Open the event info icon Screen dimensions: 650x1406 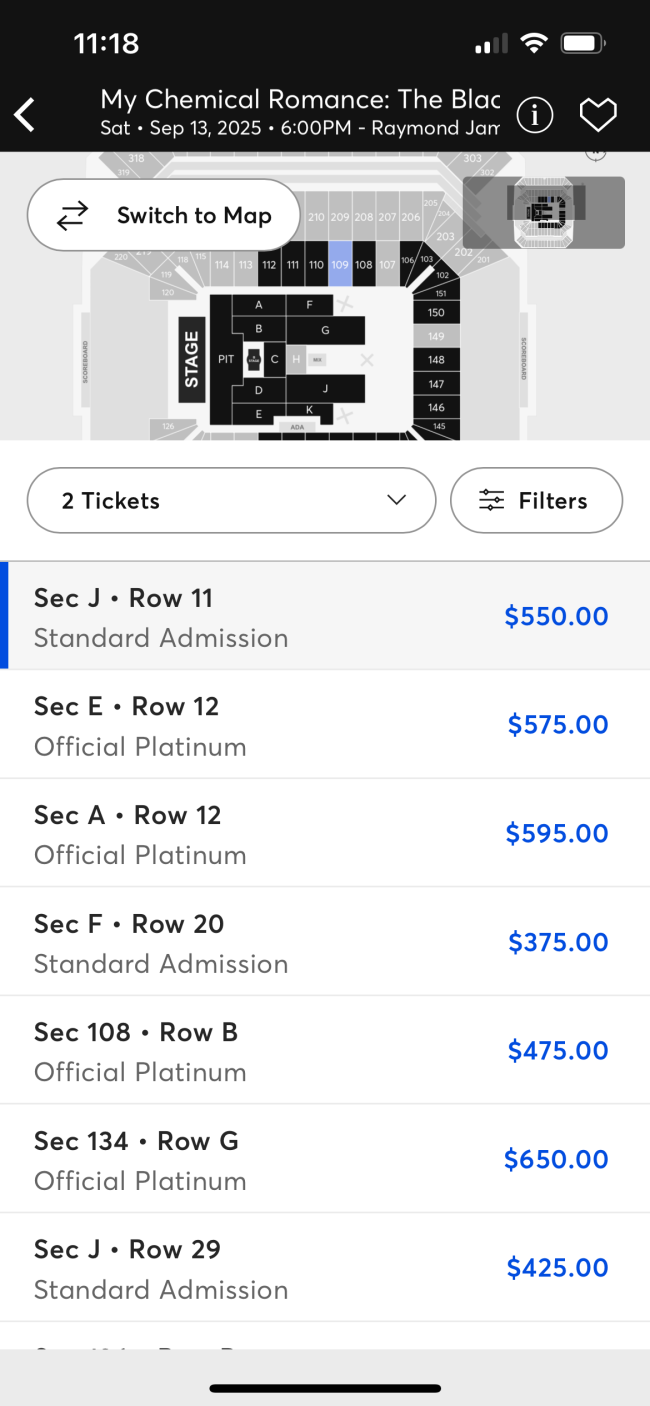pos(535,115)
